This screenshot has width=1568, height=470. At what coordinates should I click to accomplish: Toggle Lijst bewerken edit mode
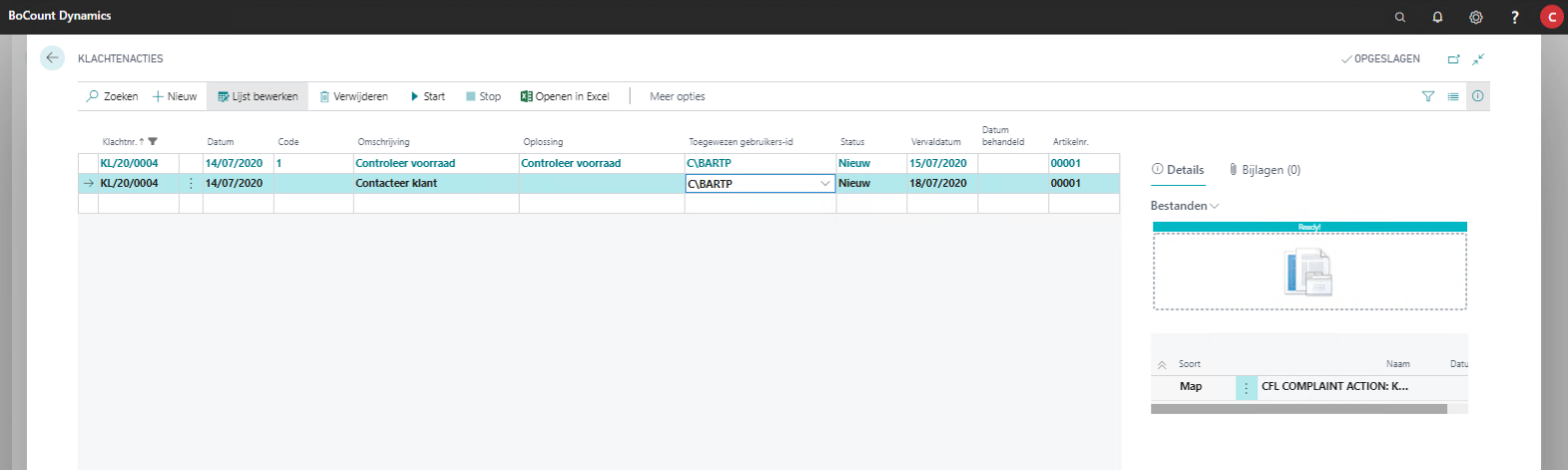coord(257,97)
